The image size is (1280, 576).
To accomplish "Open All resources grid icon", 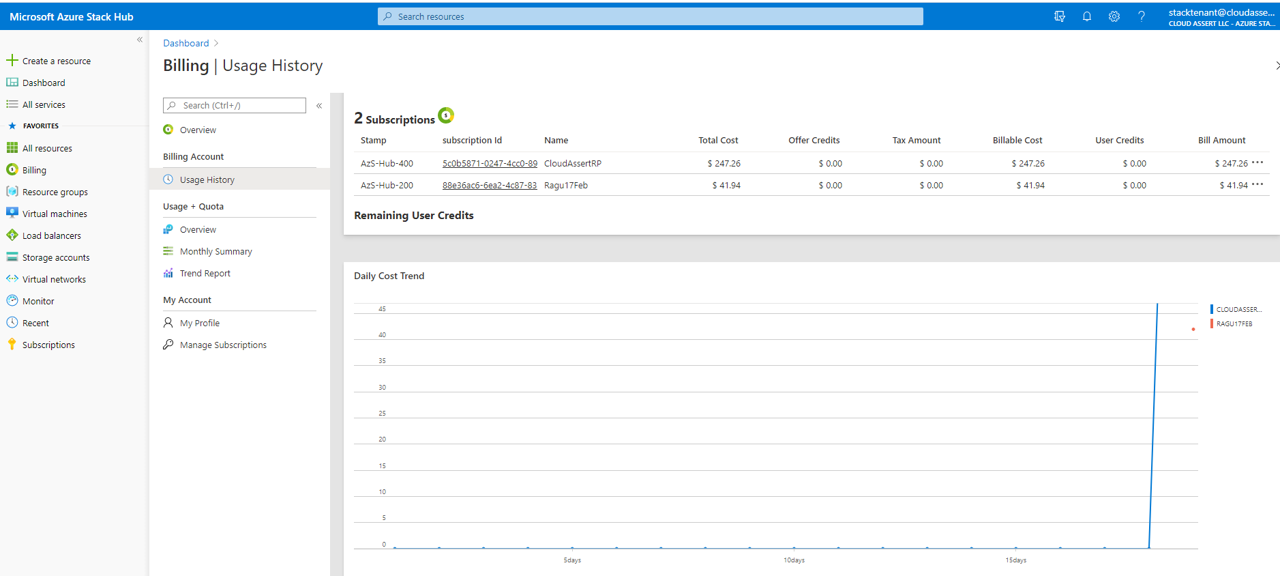I will point(12,148).
